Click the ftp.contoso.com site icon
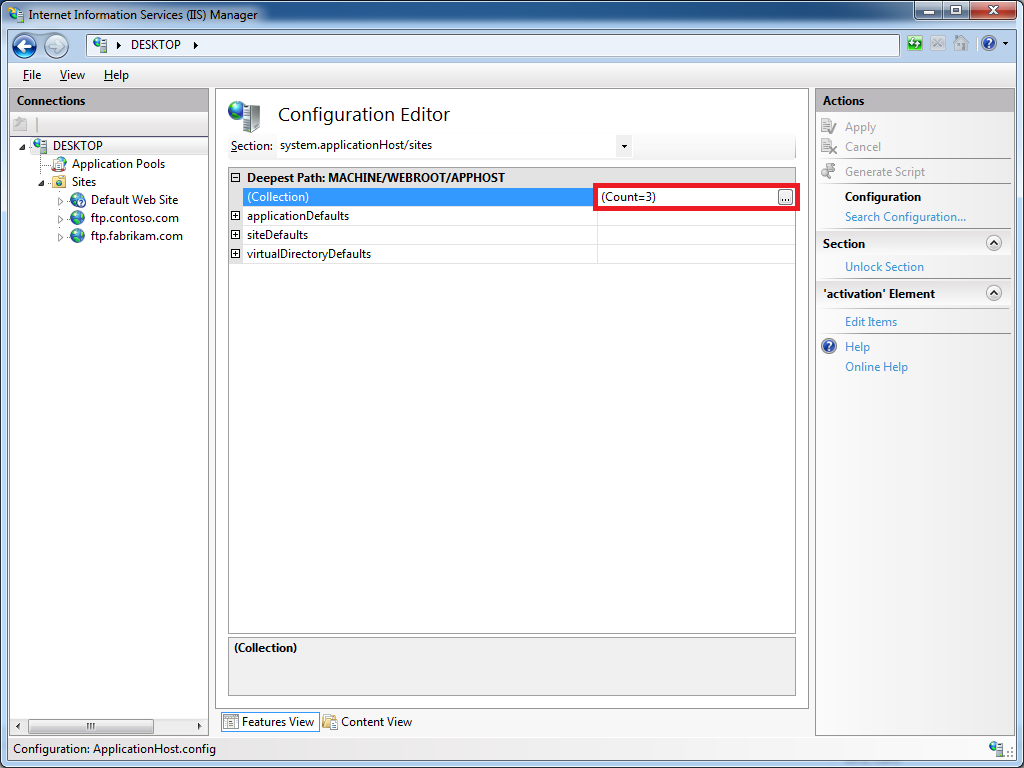 [x=78, y=218]
